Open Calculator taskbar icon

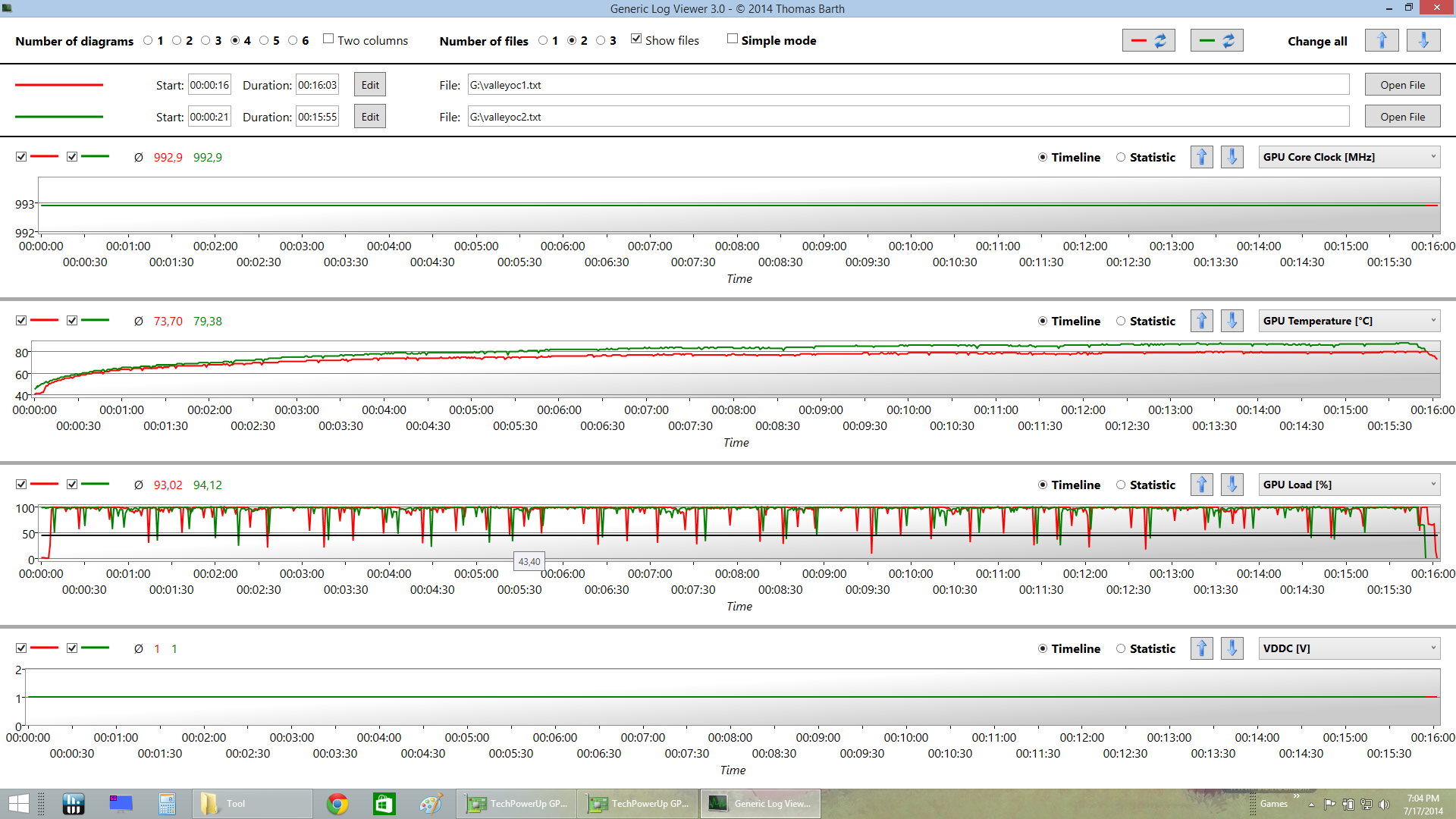pyautogui.click(x=168, y=804)
